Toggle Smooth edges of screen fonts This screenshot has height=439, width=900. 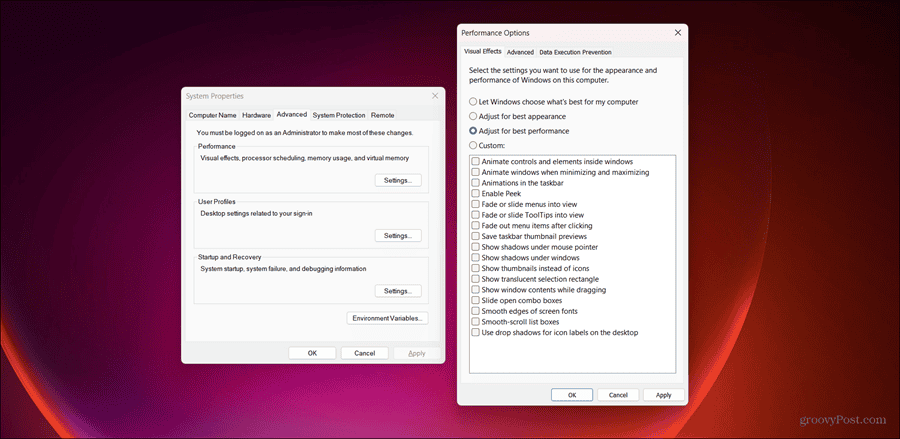(475, 311)
